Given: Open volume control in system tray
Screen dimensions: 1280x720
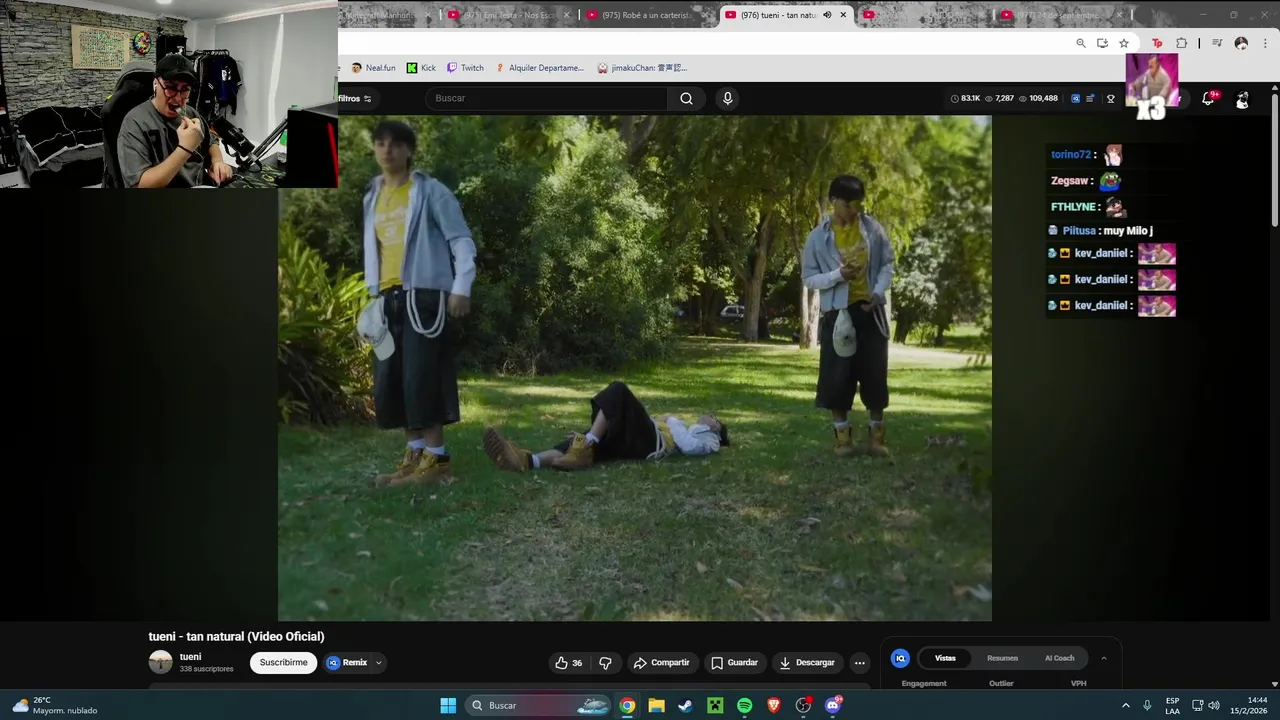Looking at the screenshot, I should (1214, 705).
